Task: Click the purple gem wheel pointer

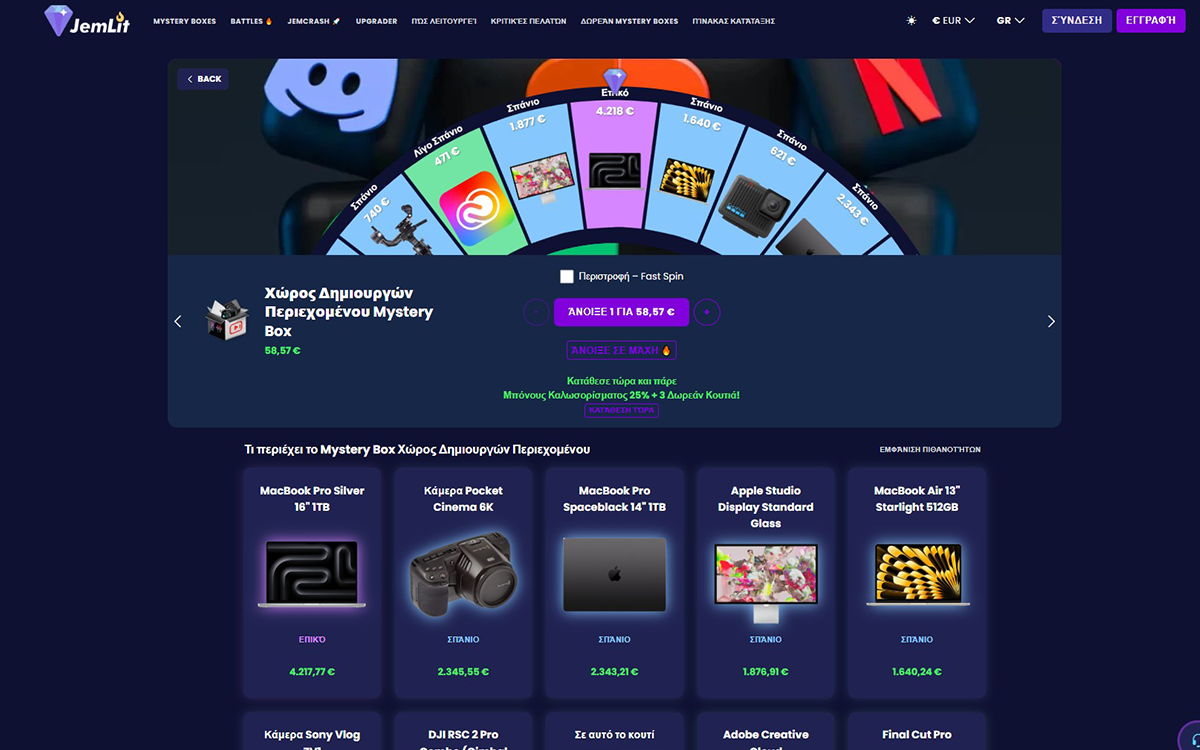Action: pyautogui.click(x=614, y=79)
